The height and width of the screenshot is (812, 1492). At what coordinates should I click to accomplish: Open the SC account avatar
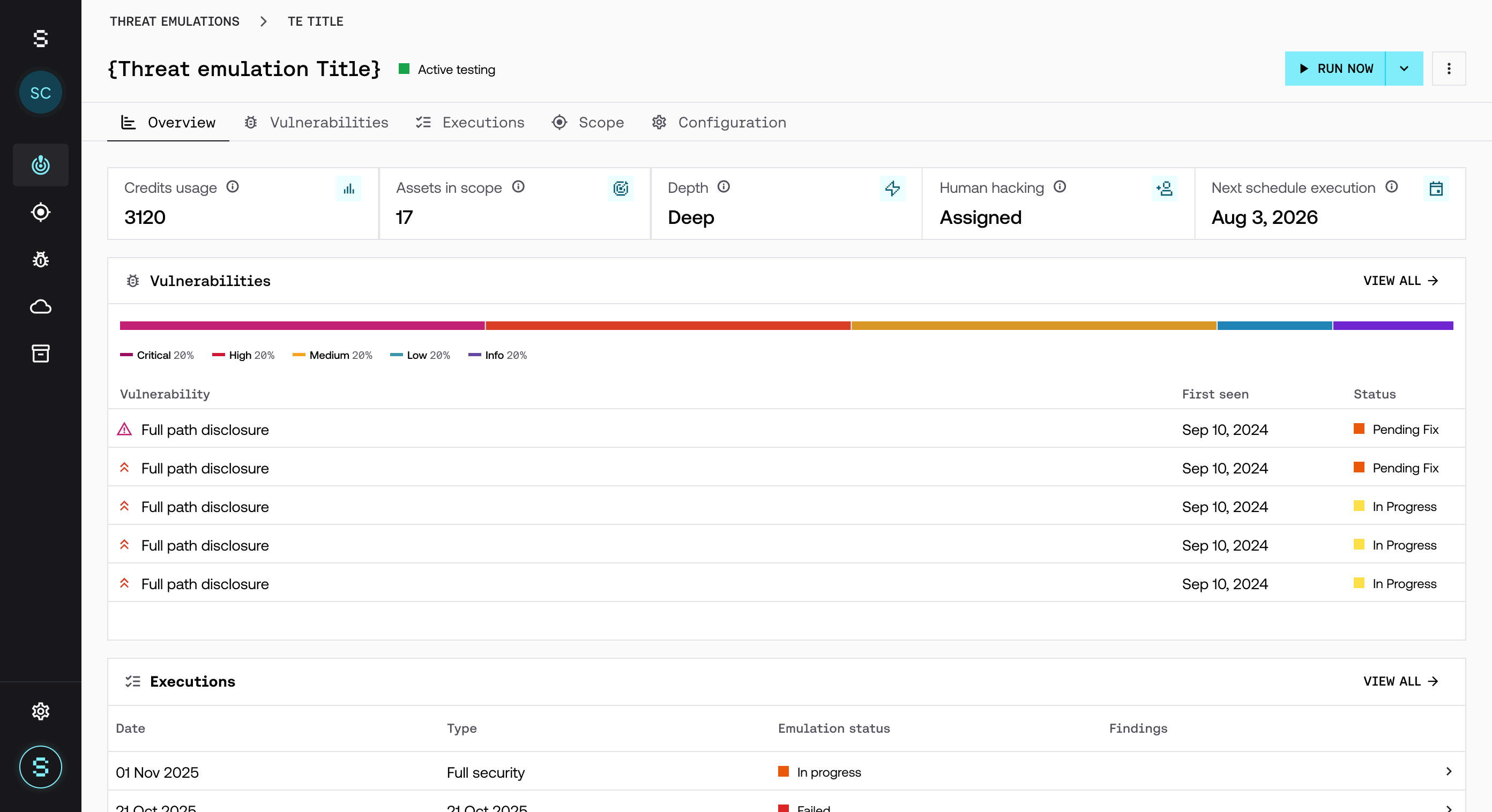click(41, 93)
